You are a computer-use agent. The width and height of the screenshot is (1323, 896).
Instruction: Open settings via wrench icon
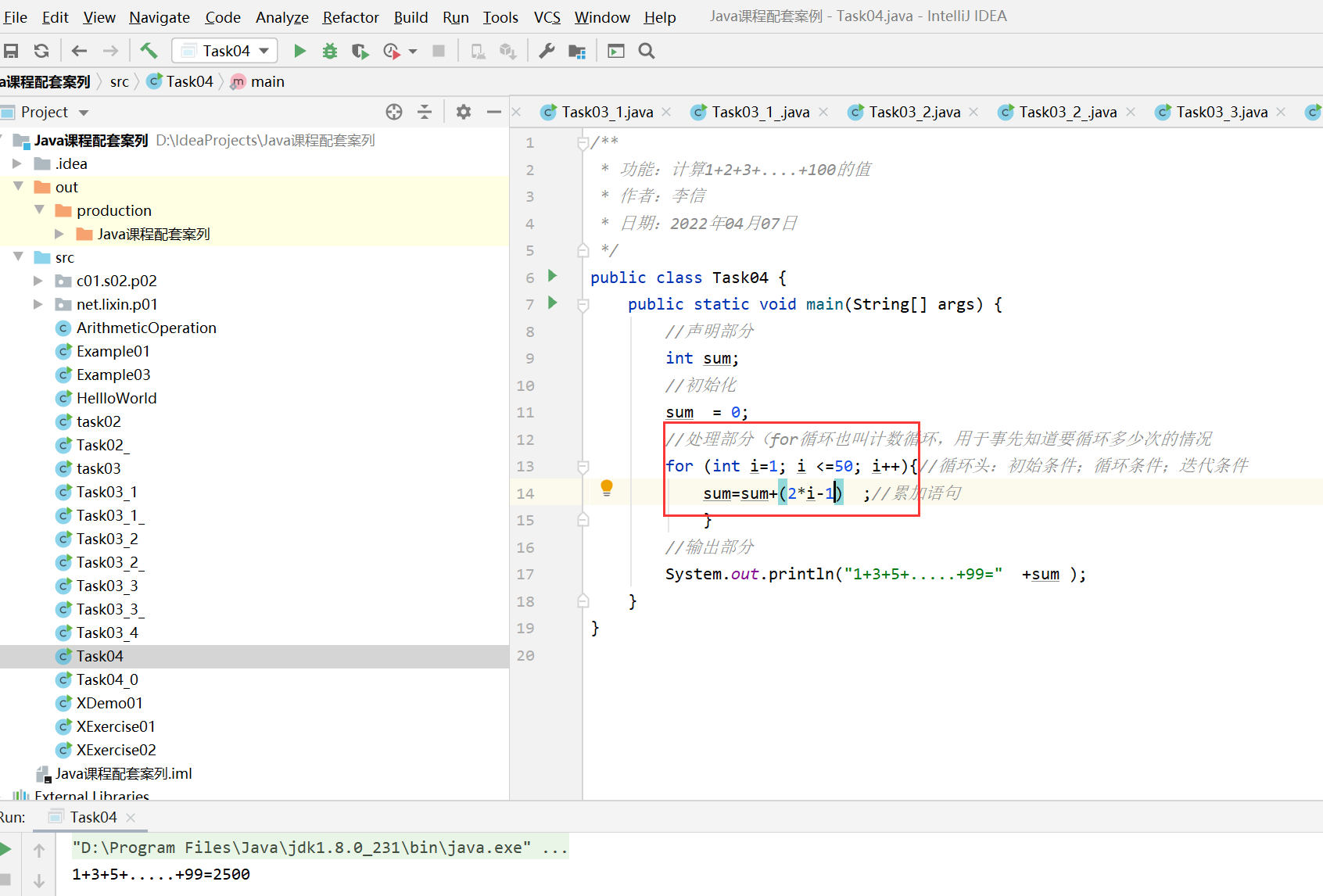click(x=547, y=51)
